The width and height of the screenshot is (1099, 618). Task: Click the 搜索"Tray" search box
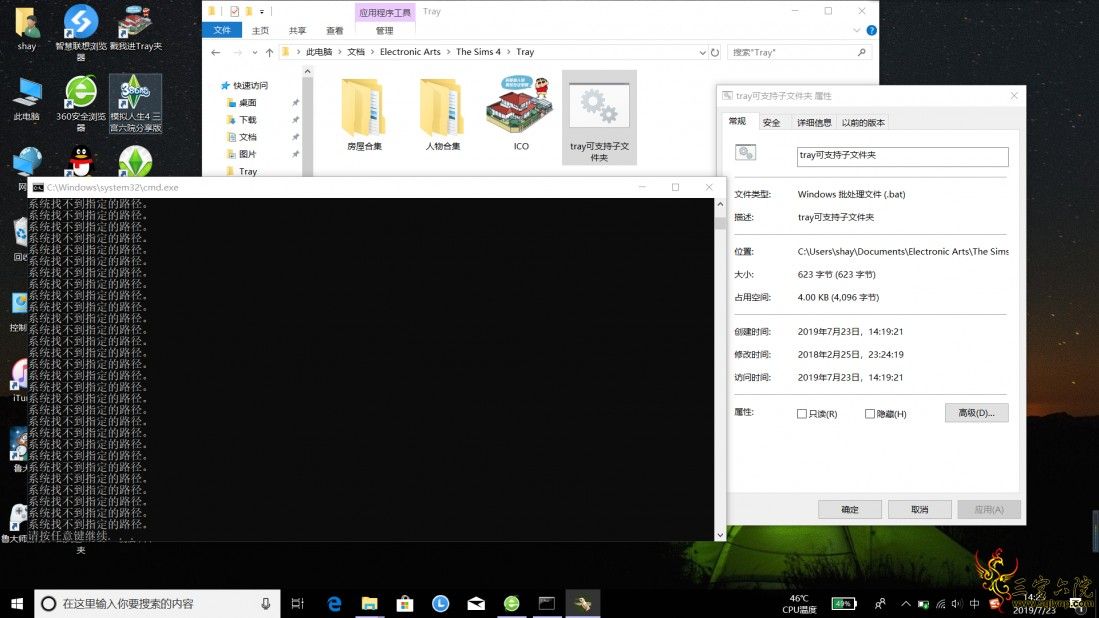point(798,53)
